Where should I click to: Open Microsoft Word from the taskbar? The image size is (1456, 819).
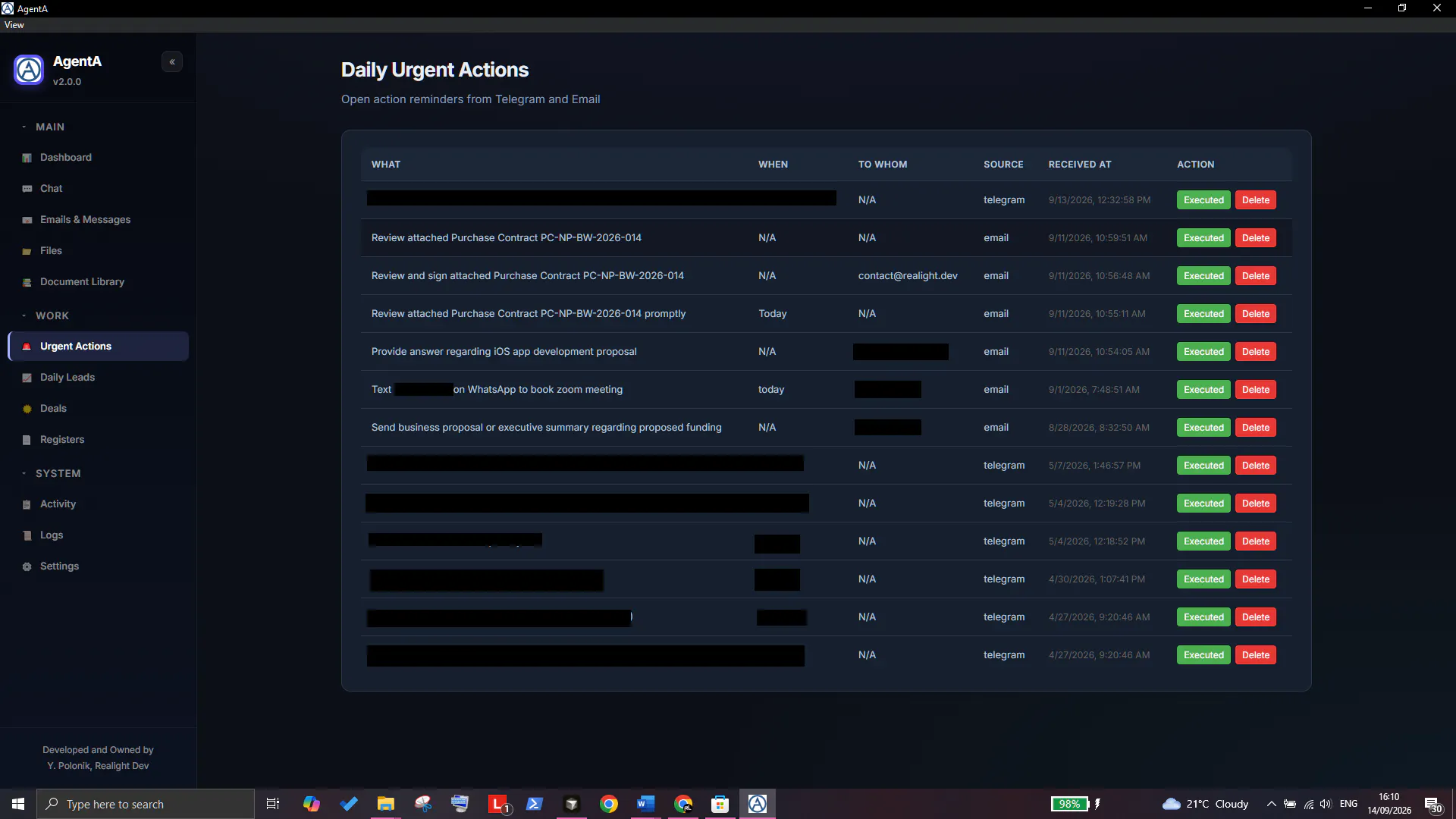click(x=645, y=804)
